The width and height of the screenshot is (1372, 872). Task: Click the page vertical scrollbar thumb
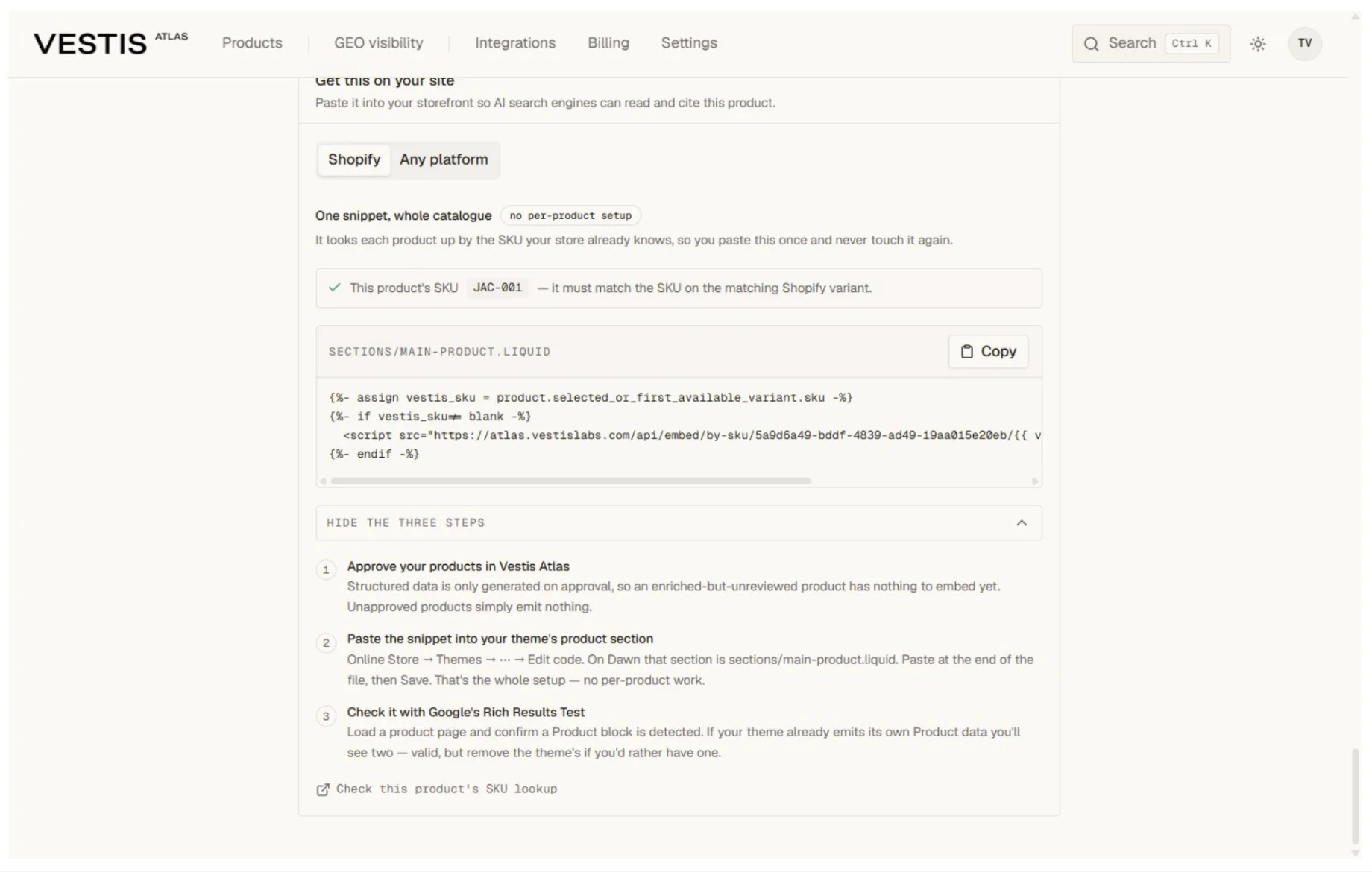point(1355,796)
